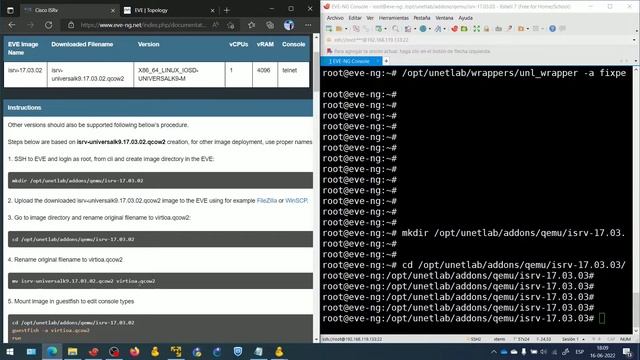Click the 'isrv-17.03.02' table cell
Screen dimensions: 640x360
tap(25, 74)
